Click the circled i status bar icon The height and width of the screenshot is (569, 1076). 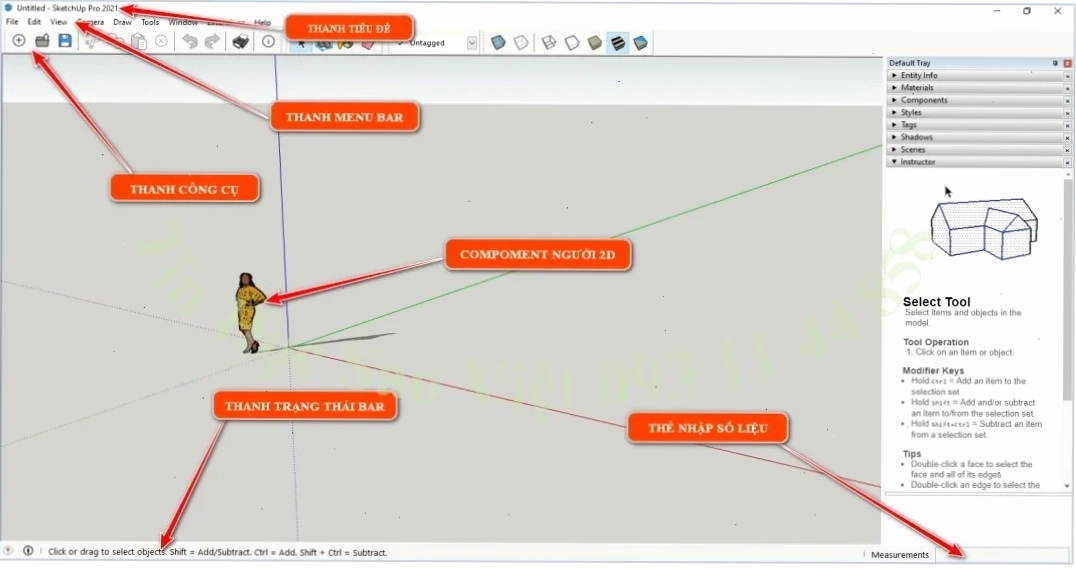(x=28, y=550)
